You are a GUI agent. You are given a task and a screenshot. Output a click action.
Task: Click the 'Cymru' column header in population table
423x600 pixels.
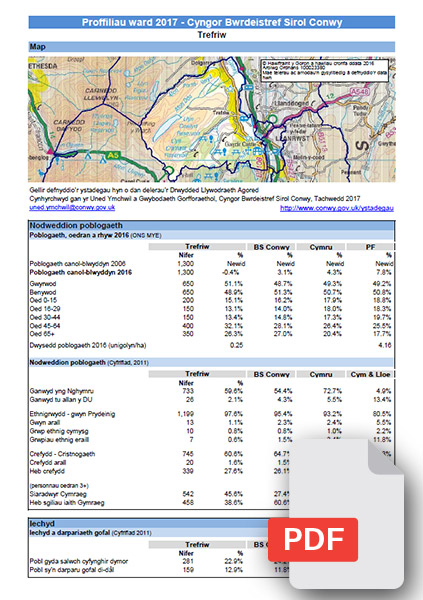click(x=321, y=247)
